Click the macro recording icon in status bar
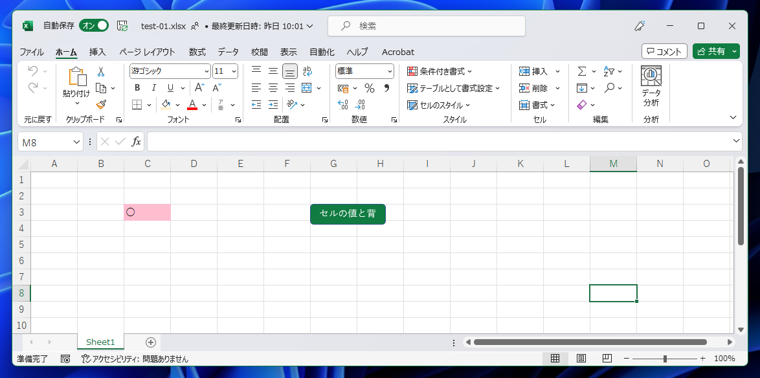Screen dimensions: 760x378 pyautogui.click(x=66, y=359)
